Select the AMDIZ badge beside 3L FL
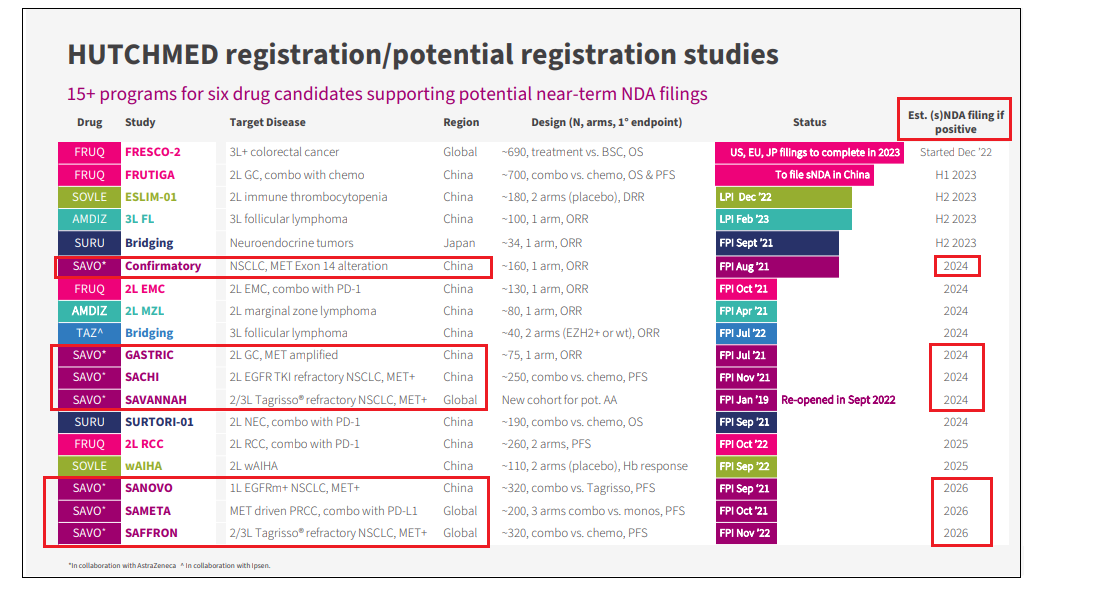 (x=88, y=219)
